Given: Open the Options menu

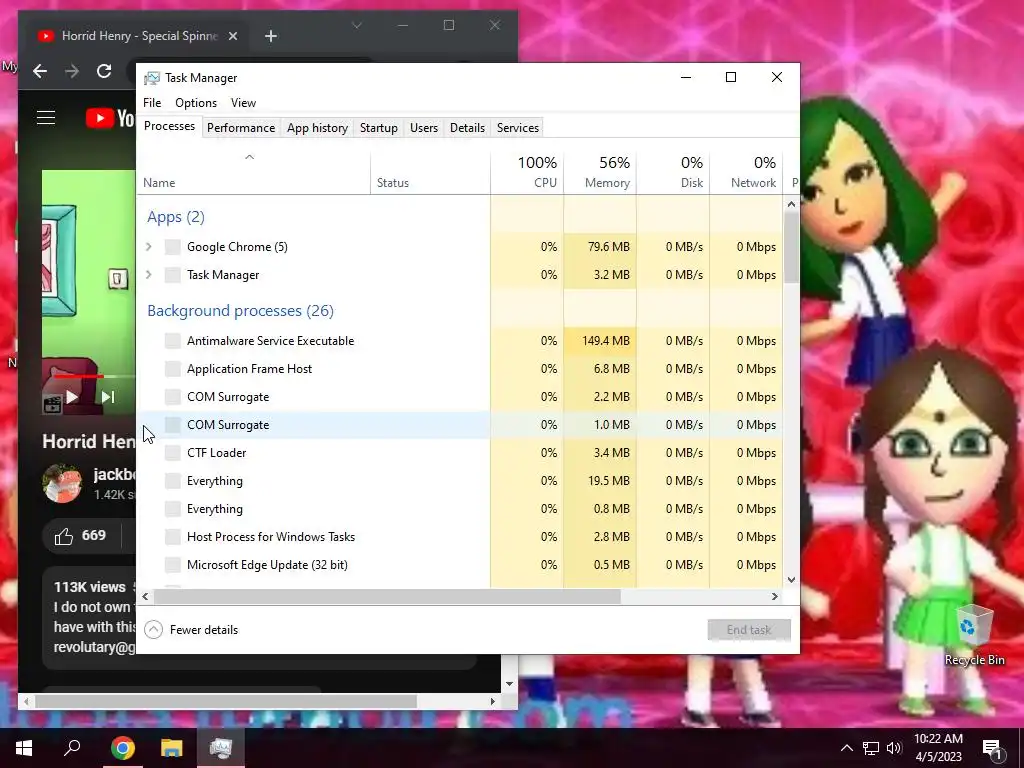Looking at the screenshot, I should click(x=196, y=103).
